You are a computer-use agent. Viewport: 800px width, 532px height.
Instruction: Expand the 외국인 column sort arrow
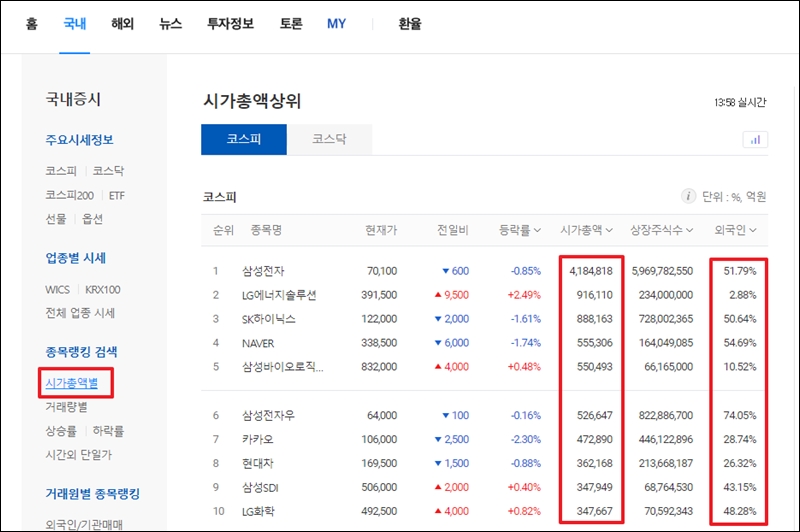(753, 231)
